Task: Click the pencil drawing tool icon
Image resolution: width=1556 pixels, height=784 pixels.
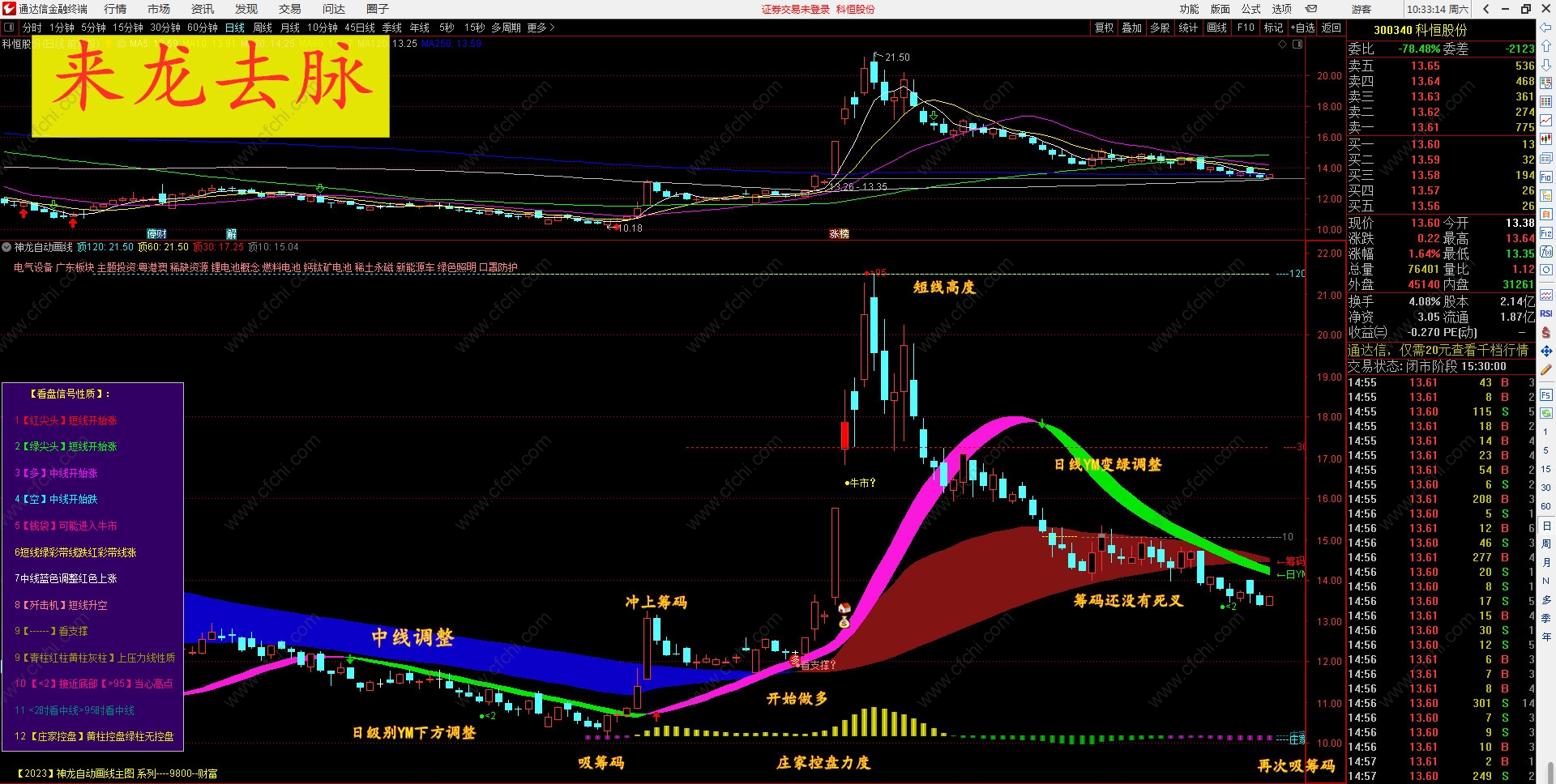Action: tap(1546, 369)
